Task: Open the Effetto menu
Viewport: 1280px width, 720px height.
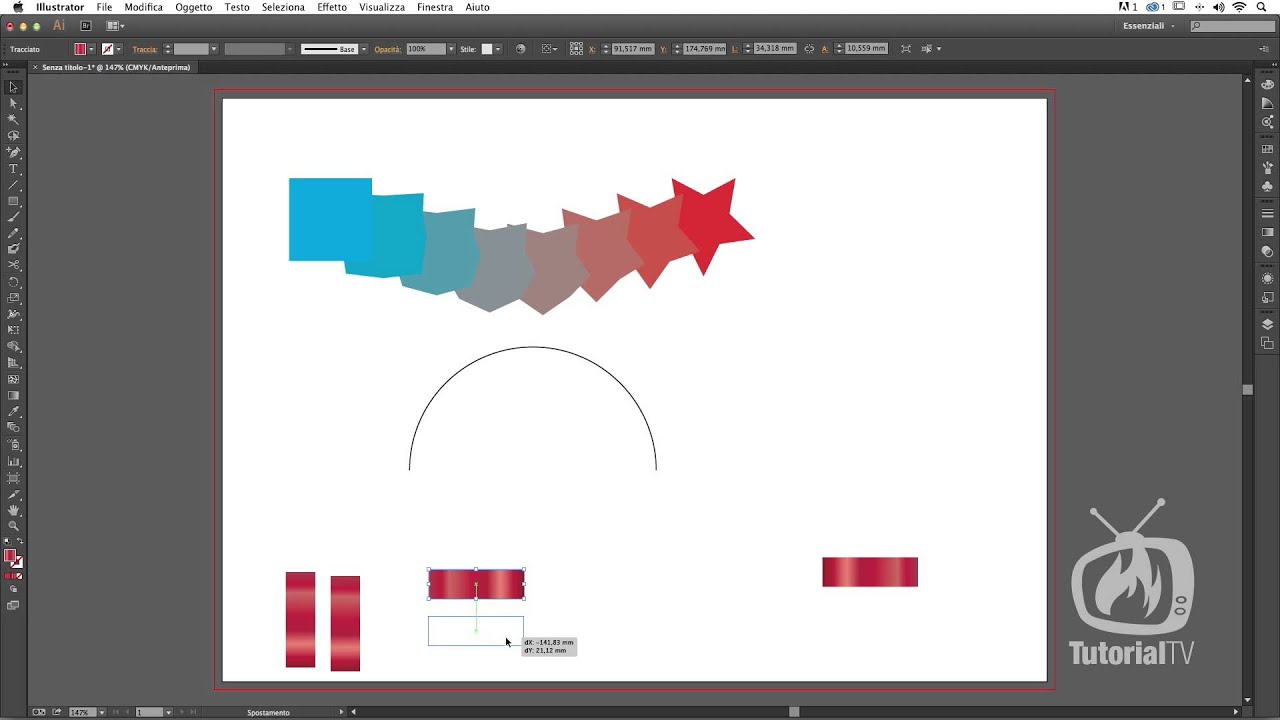Action: point(332,7)
